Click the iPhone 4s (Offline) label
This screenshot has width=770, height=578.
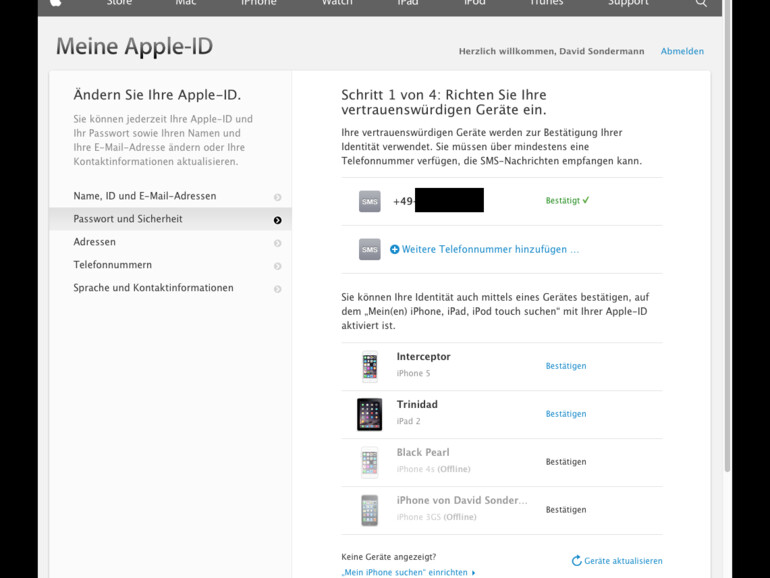click(x=433, y=469)
